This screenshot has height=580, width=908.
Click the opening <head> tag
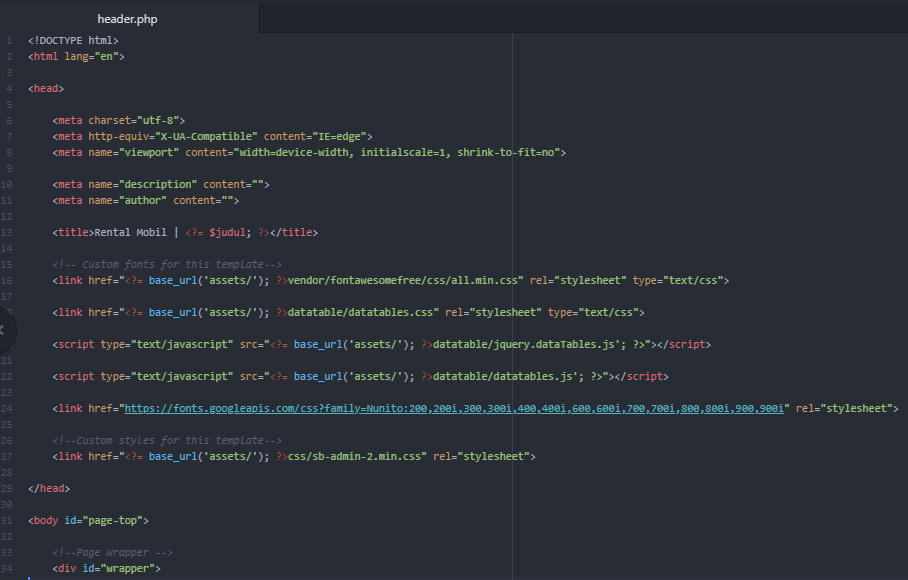tap(46, 89)
